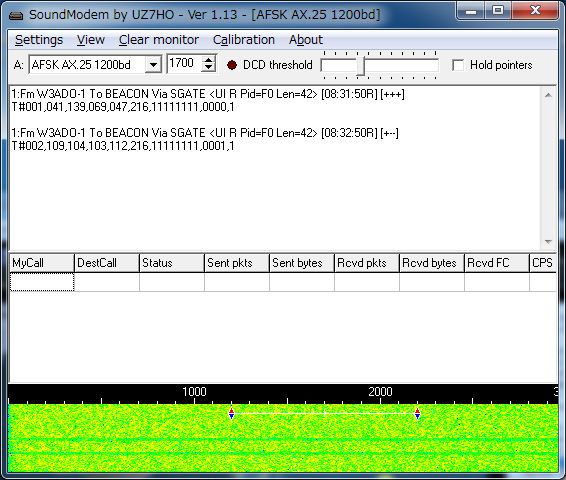Click the telemetry line starting T#001
The width and height of the screenshot is (566, 480).
click(123, 107)
